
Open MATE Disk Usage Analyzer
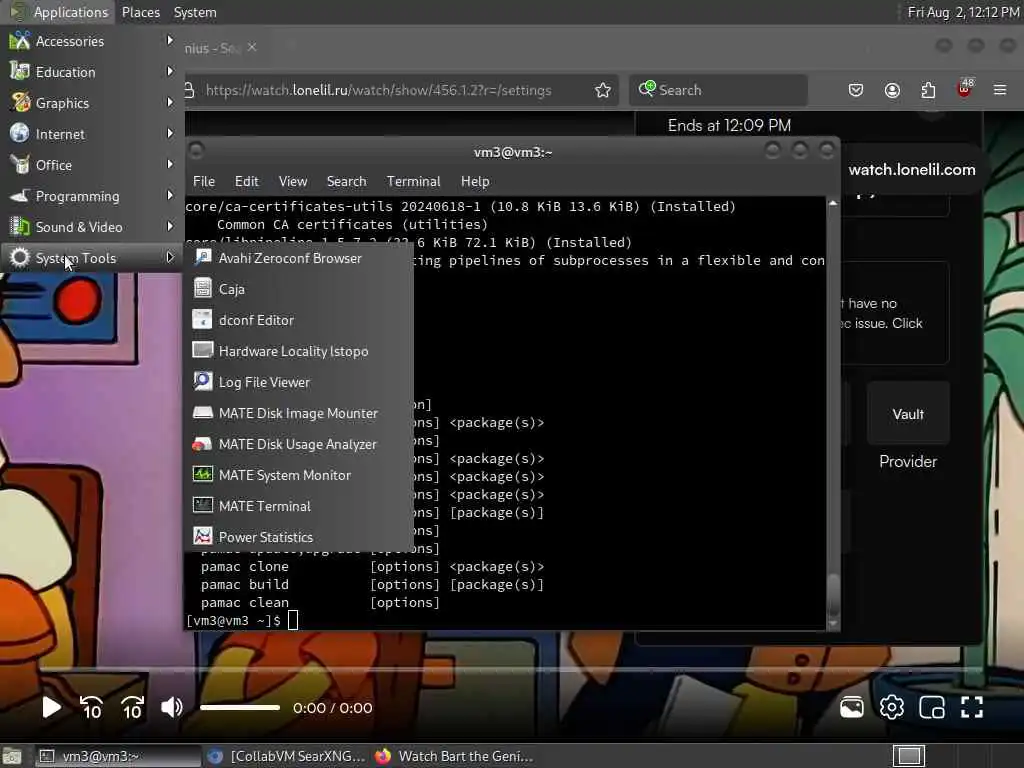click(299, 444)
